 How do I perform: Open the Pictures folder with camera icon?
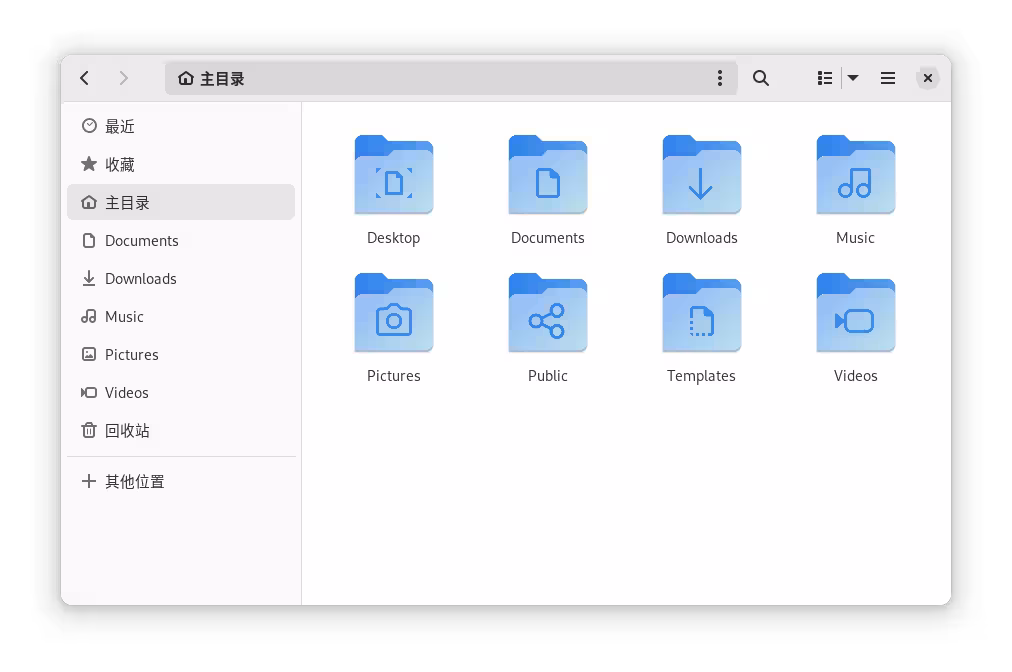pos(393,314)
